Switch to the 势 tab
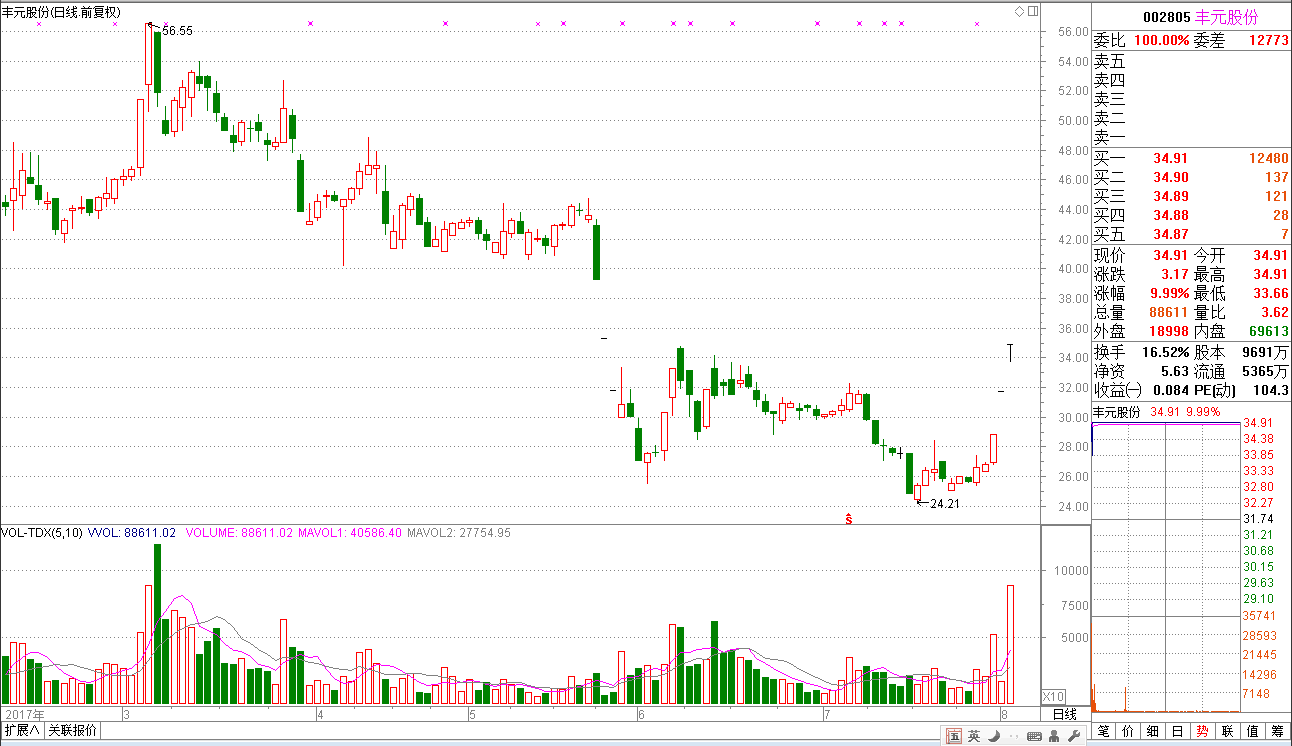Image resolution: width=1292 pixels, height=746 pixels. (x=1202, y=731)
